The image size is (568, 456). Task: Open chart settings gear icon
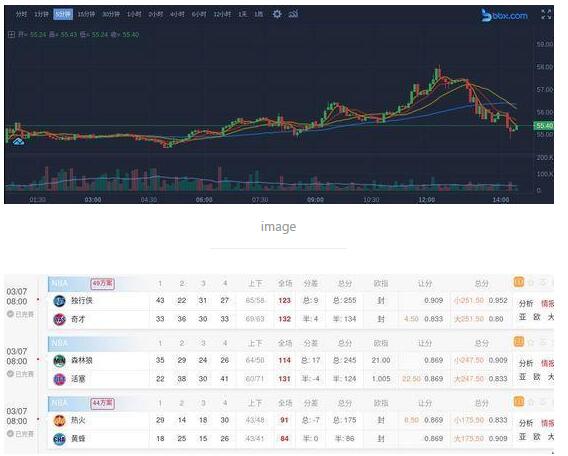point(277,14)
